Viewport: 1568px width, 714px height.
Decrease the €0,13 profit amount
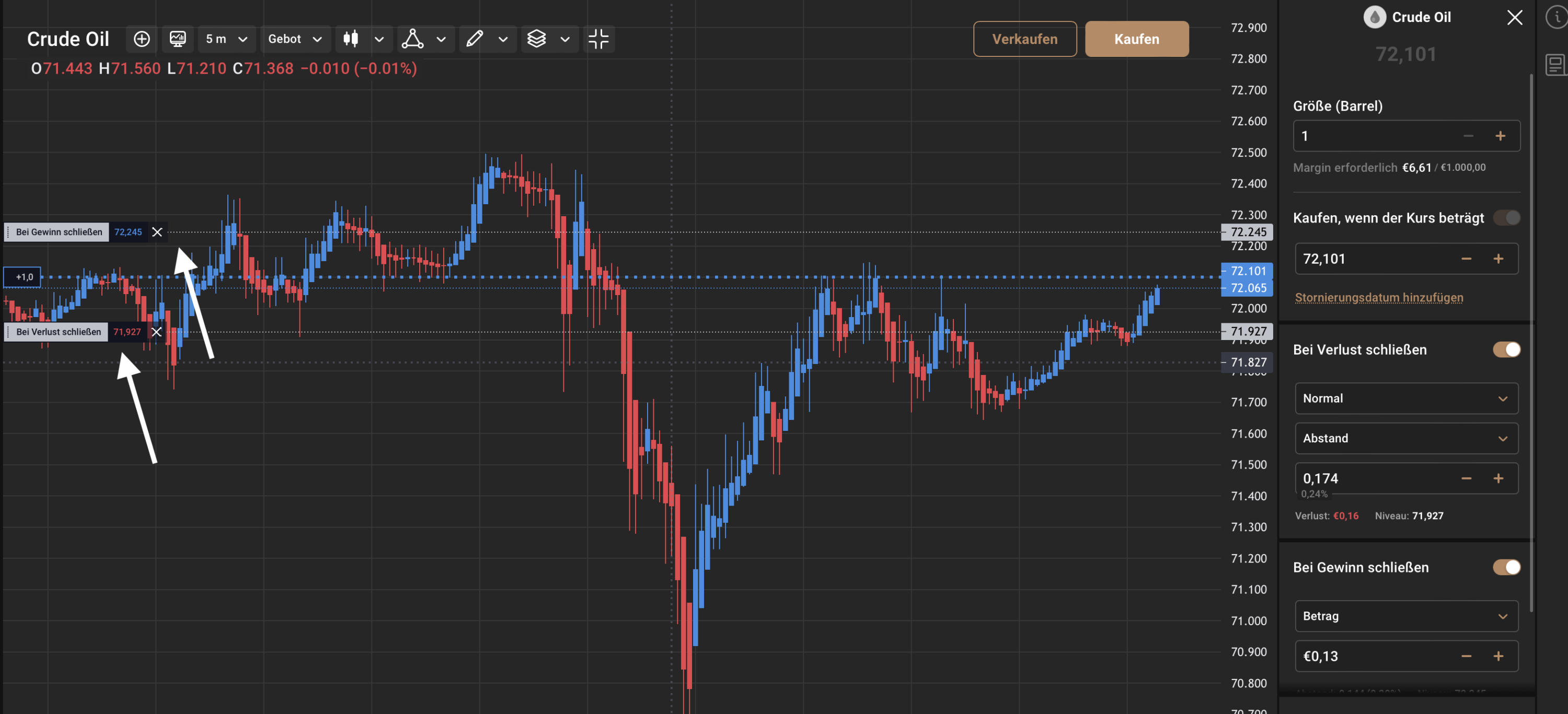click(x=1467, y=656)
